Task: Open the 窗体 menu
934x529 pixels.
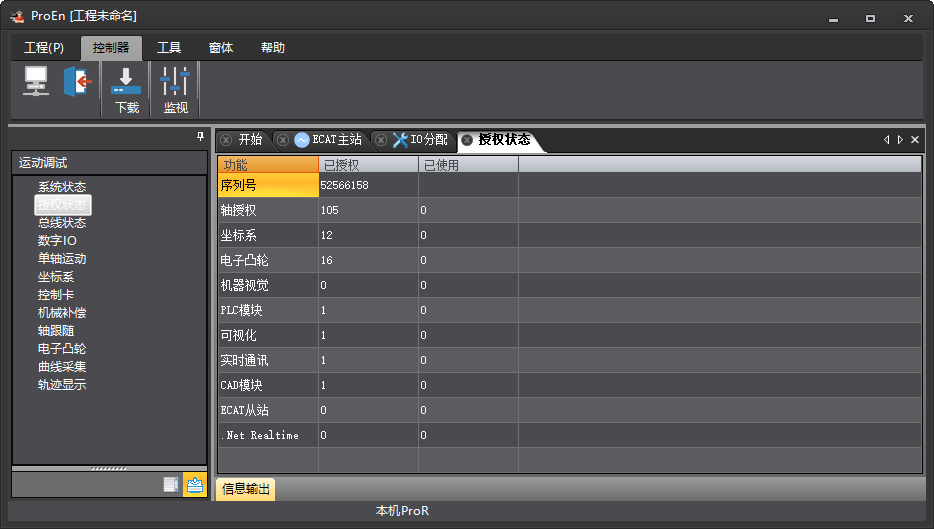Action: coord(220,48)
